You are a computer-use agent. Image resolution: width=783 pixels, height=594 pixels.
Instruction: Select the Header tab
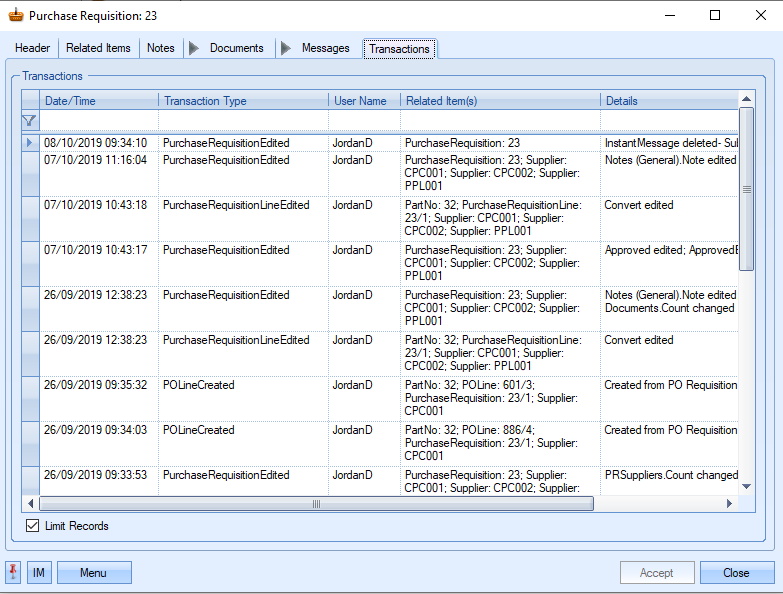tap(33, 48)
